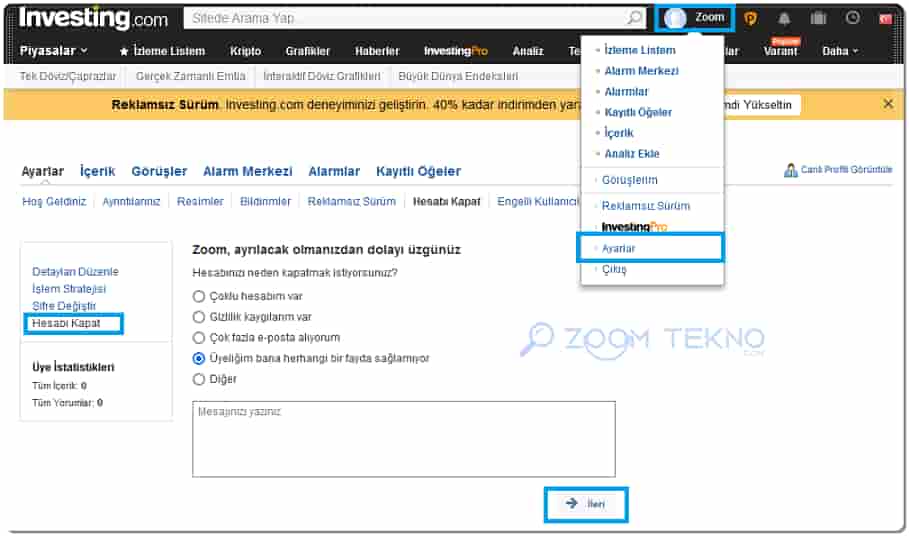Open the Ayrıntılarınız sub-tab
The height and width of the screenshot is (536, 909).
click(x=131, y=202)
